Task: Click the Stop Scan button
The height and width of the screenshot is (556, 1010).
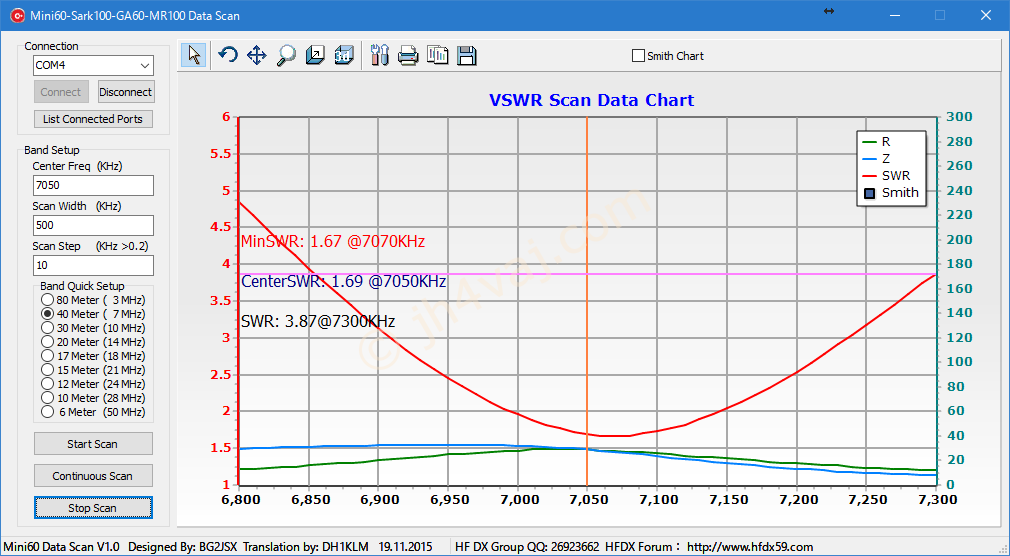Action: (93, 508)
